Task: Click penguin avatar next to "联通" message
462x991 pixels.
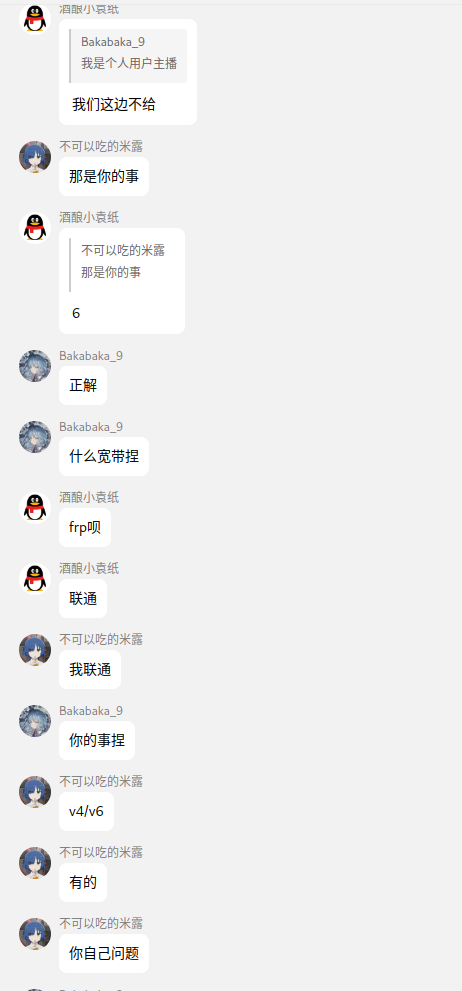Action: coord(35,579)
